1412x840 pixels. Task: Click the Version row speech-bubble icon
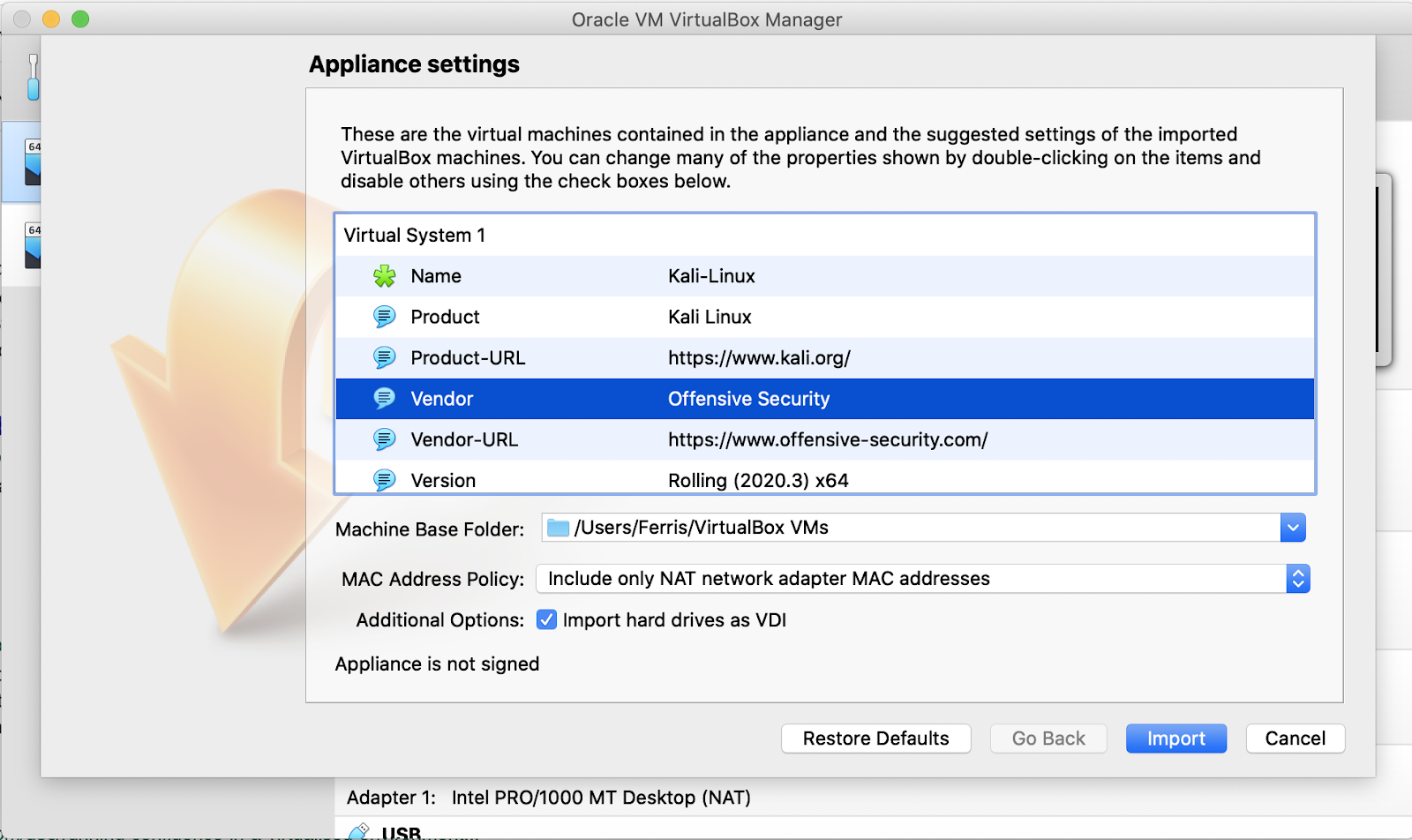pyautogui.click(x=384, y=479)
